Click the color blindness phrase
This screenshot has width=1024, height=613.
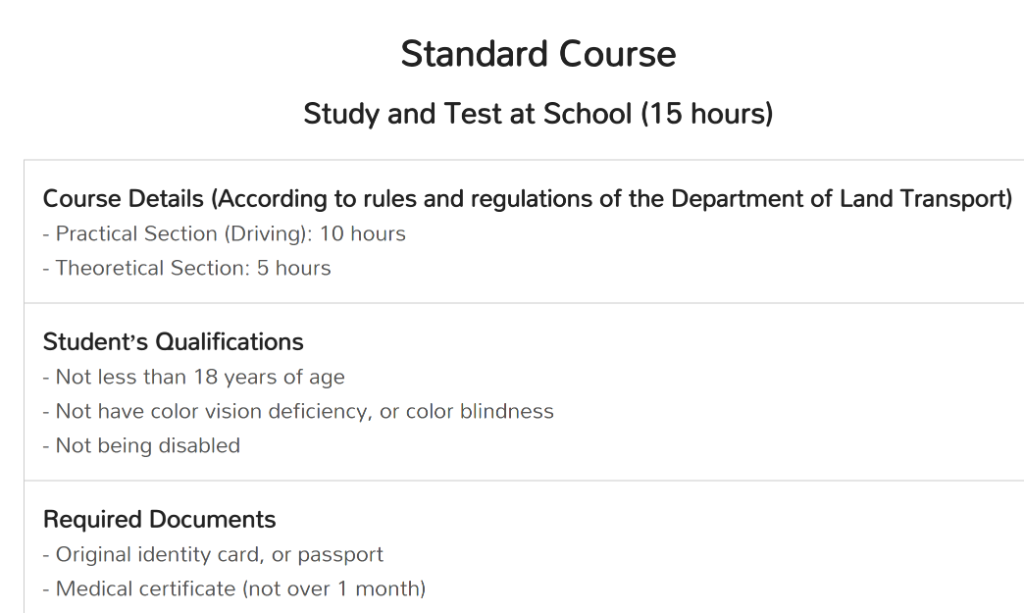[x=479, y=411]
